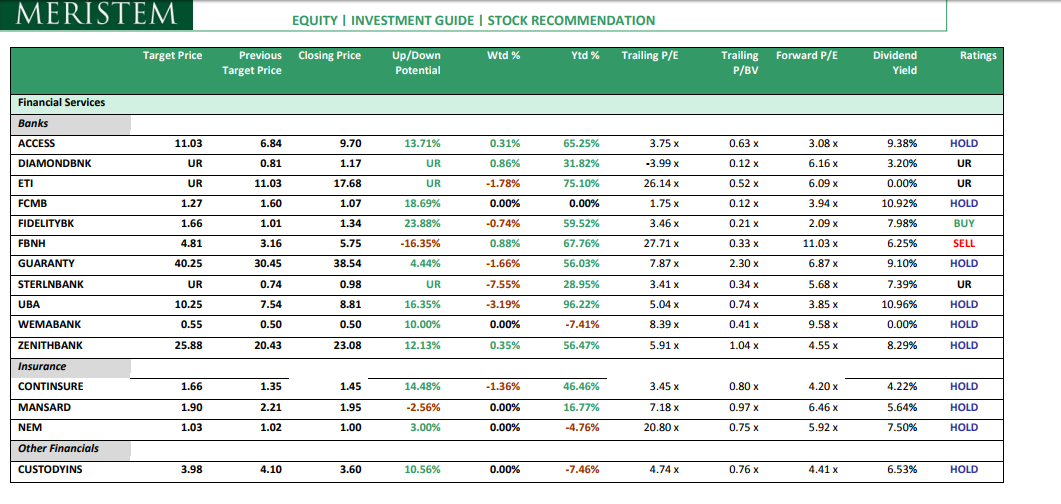
Task: Click the 'Ytd %' column header
Action: (x=585, y=55)
